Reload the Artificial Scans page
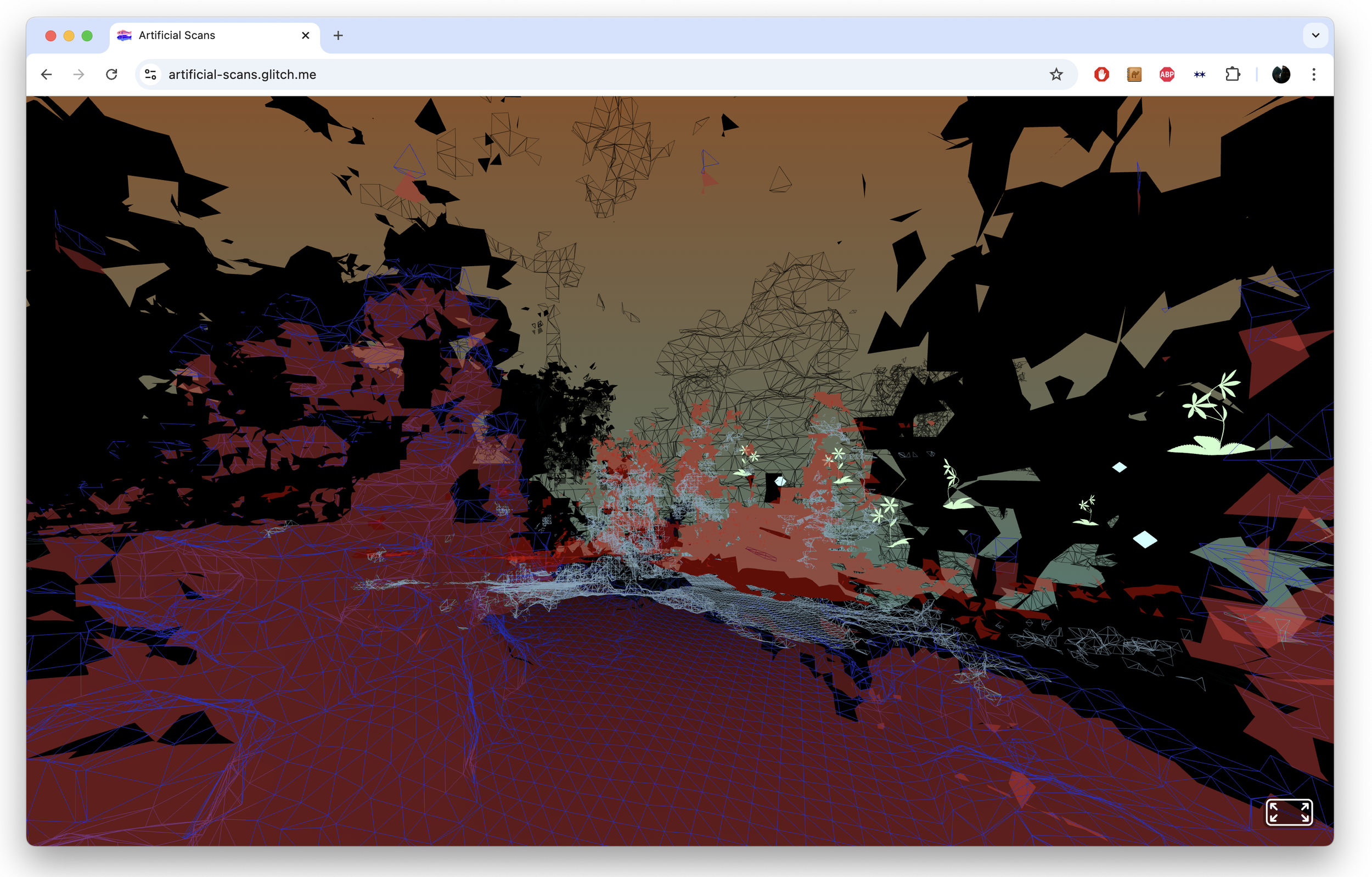 point(111,75)
